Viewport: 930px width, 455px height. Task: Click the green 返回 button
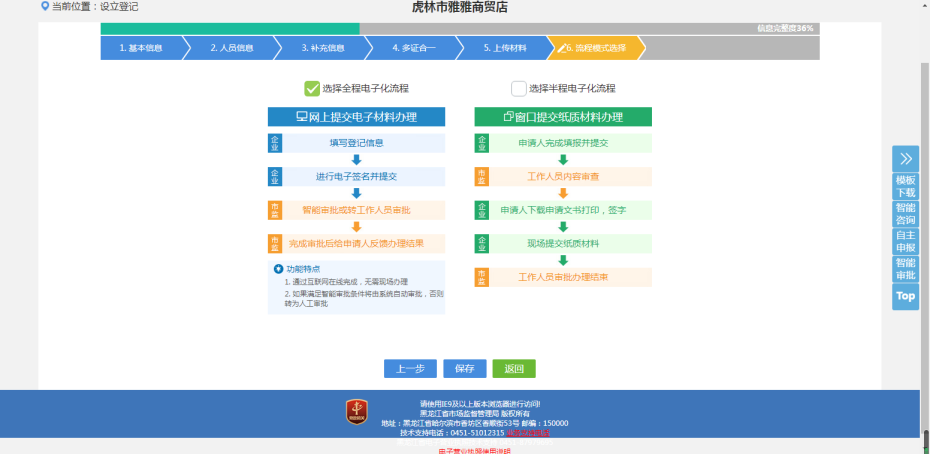pos(514,368)
